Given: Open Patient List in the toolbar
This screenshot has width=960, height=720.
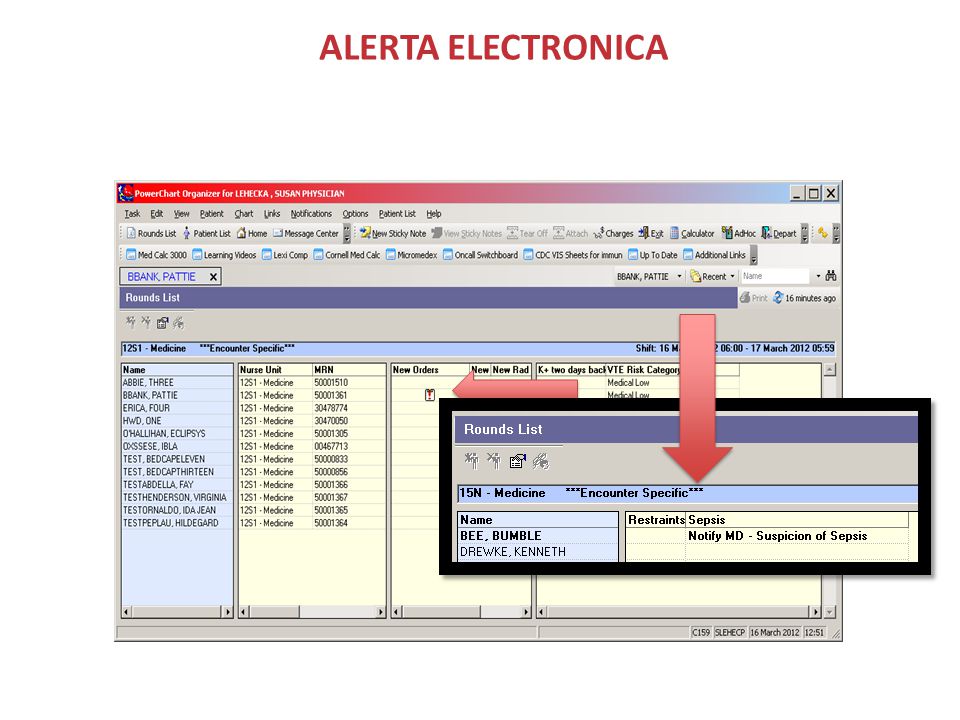Looking at the screenshot, I should tap(206, 233).
